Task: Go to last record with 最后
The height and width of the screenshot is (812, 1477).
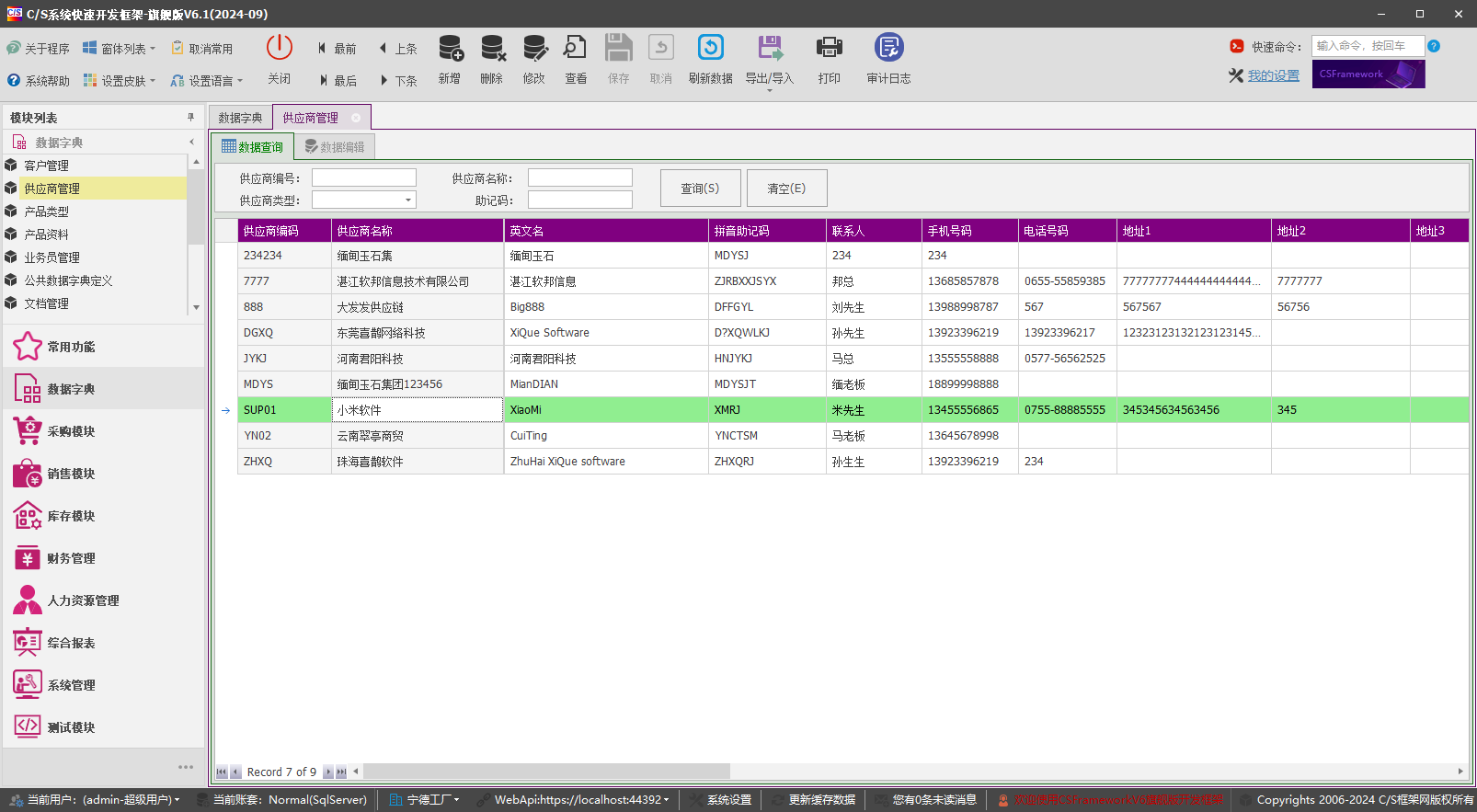Action: (x=337, y=81)
